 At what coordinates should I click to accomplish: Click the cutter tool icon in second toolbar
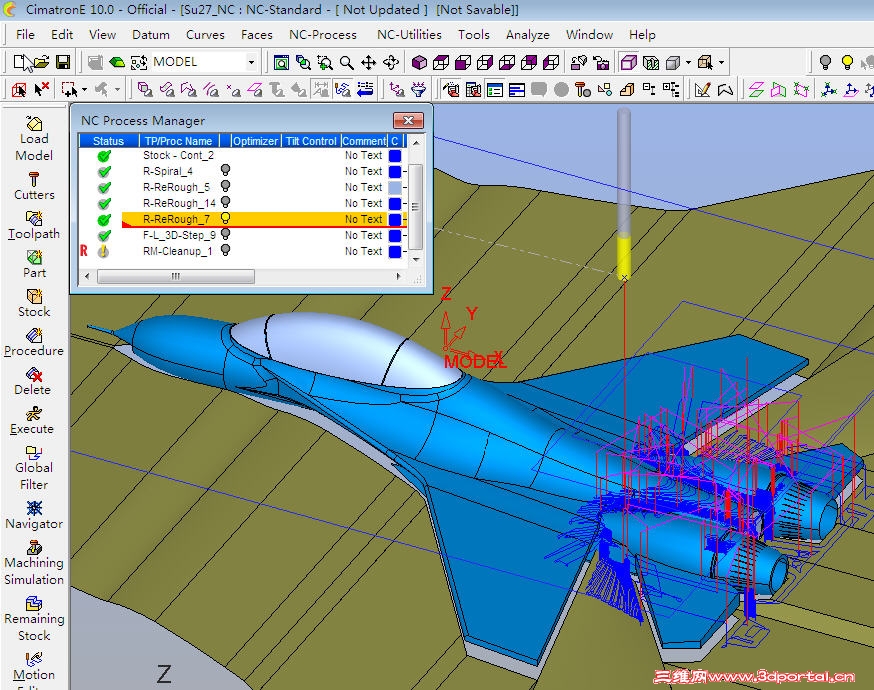pos(582,89)
